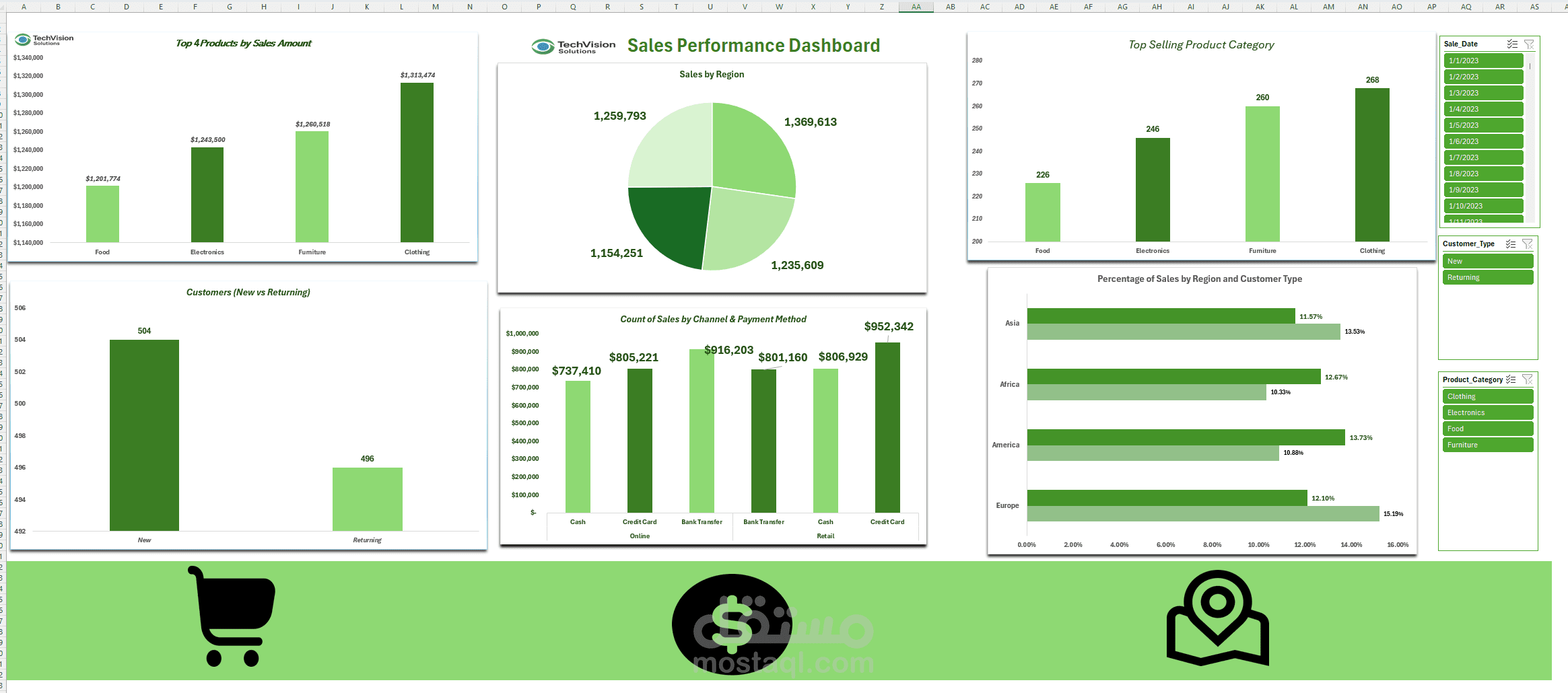1568x693 pixels.
Task: Clear the filter on the Sale_Date slicer
Action: [x=1529, y=44]
